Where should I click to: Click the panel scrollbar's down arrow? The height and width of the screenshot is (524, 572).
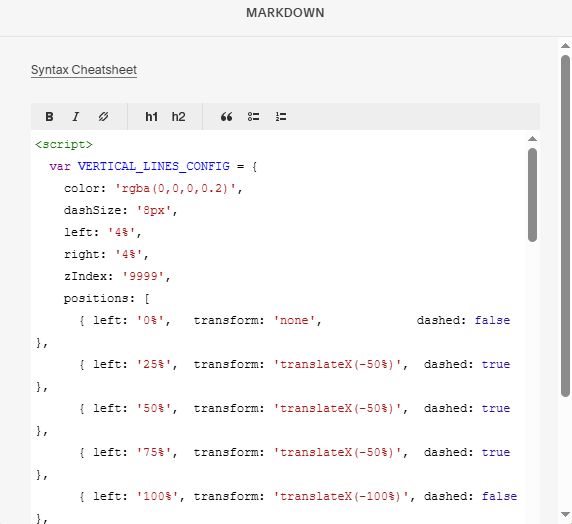[x=565, y=515]
